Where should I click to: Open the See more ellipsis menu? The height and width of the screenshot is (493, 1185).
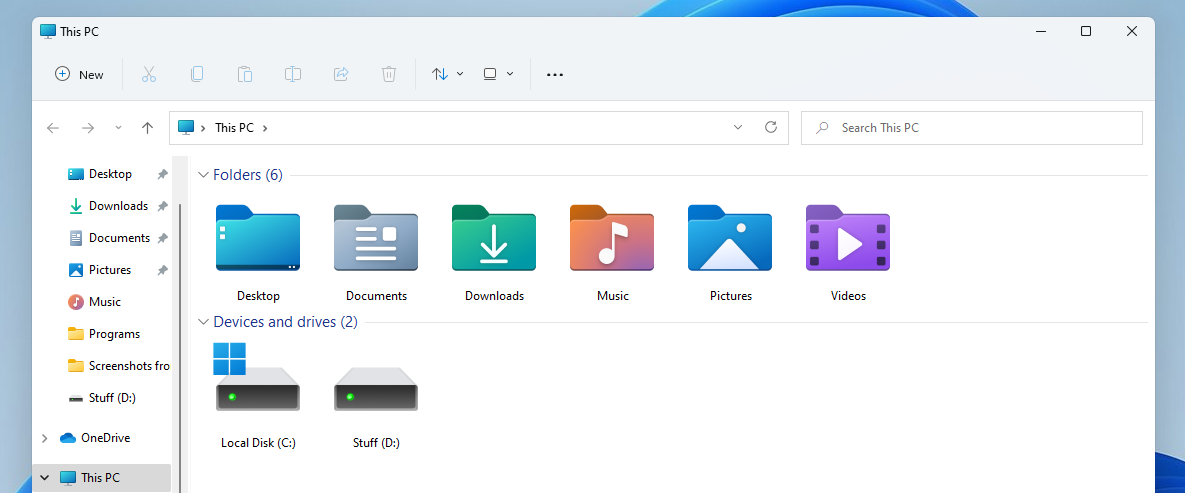[555, 75]
